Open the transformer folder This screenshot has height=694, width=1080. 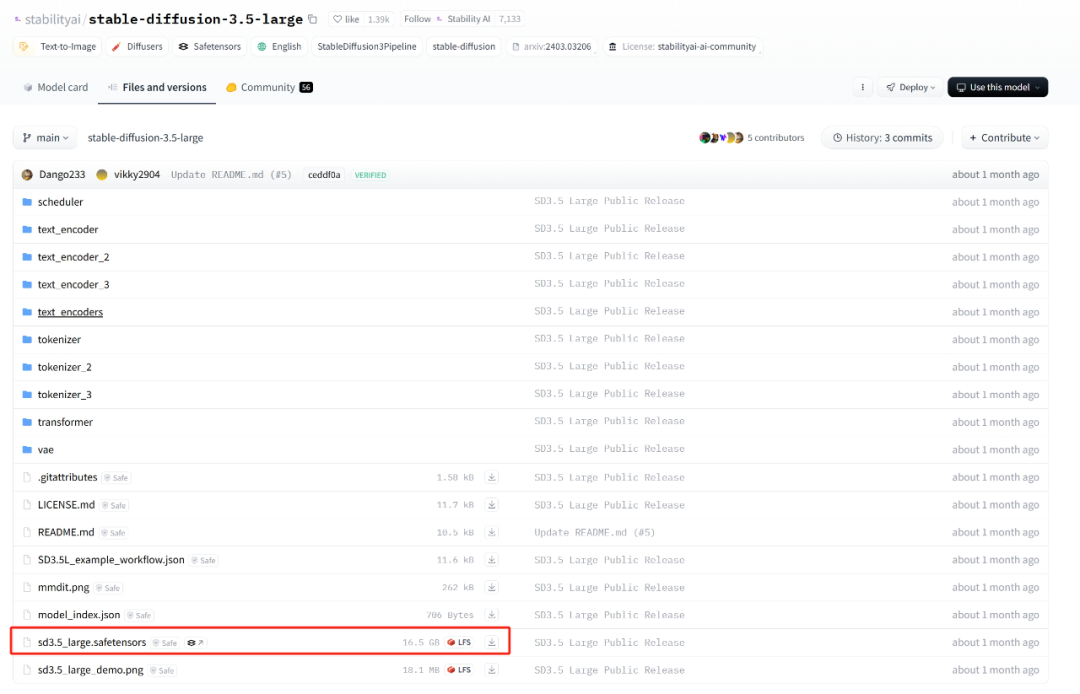pos(65,423)
